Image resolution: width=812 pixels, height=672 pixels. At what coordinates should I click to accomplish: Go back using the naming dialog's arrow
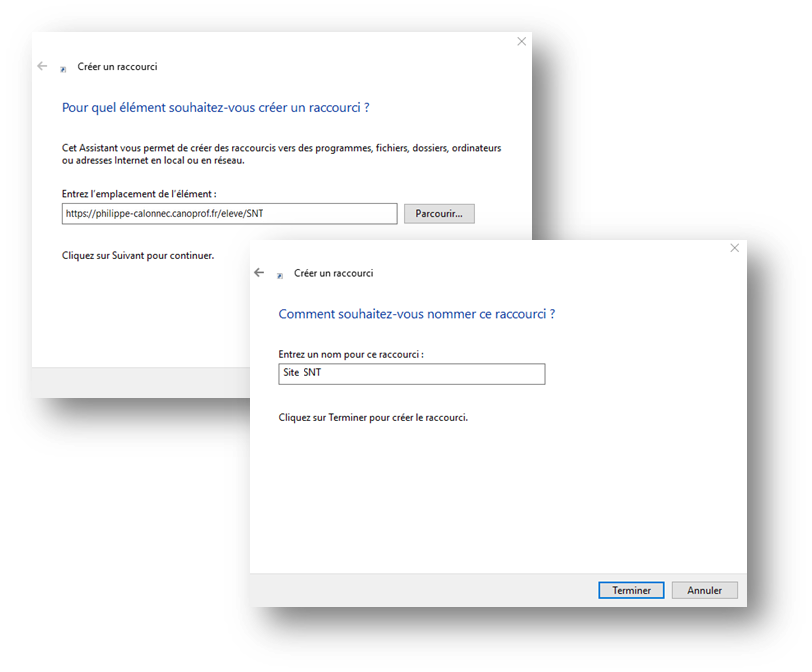pyautogui.click(x=259, y=272)
